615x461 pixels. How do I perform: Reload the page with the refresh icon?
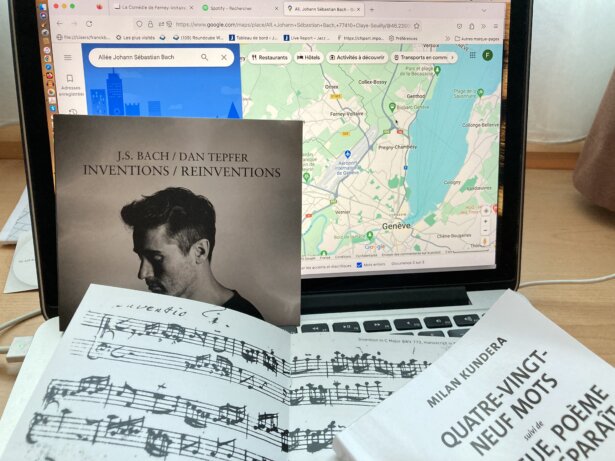pos(89,24)
